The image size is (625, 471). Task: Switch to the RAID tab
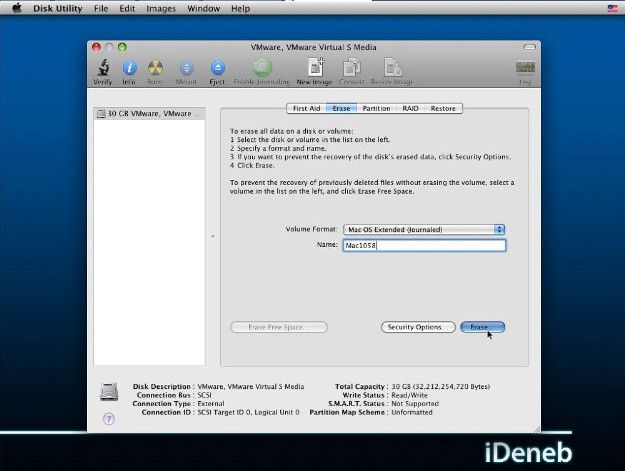tap(410, 108)
